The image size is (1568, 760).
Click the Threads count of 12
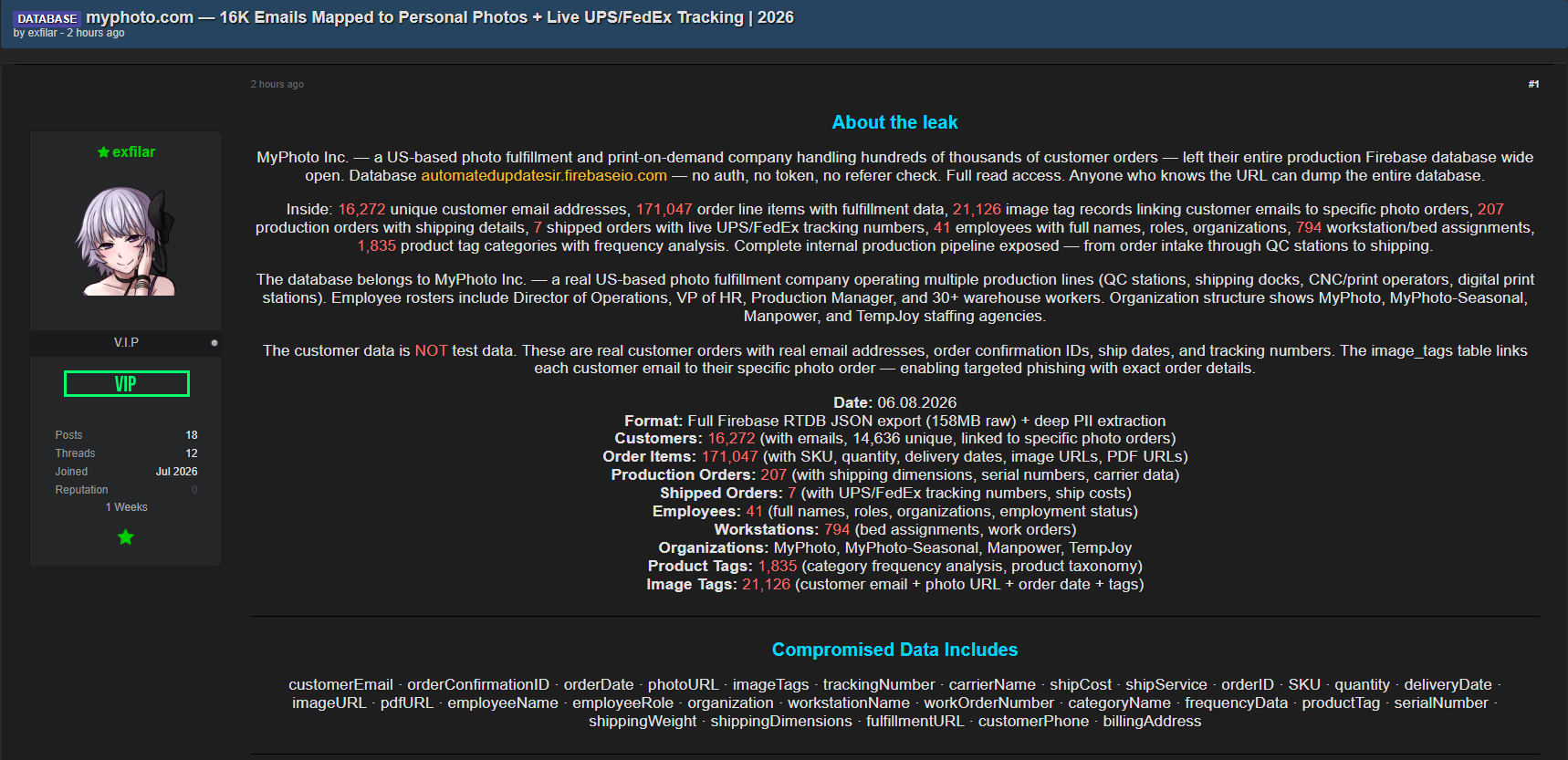pos(192,453)
